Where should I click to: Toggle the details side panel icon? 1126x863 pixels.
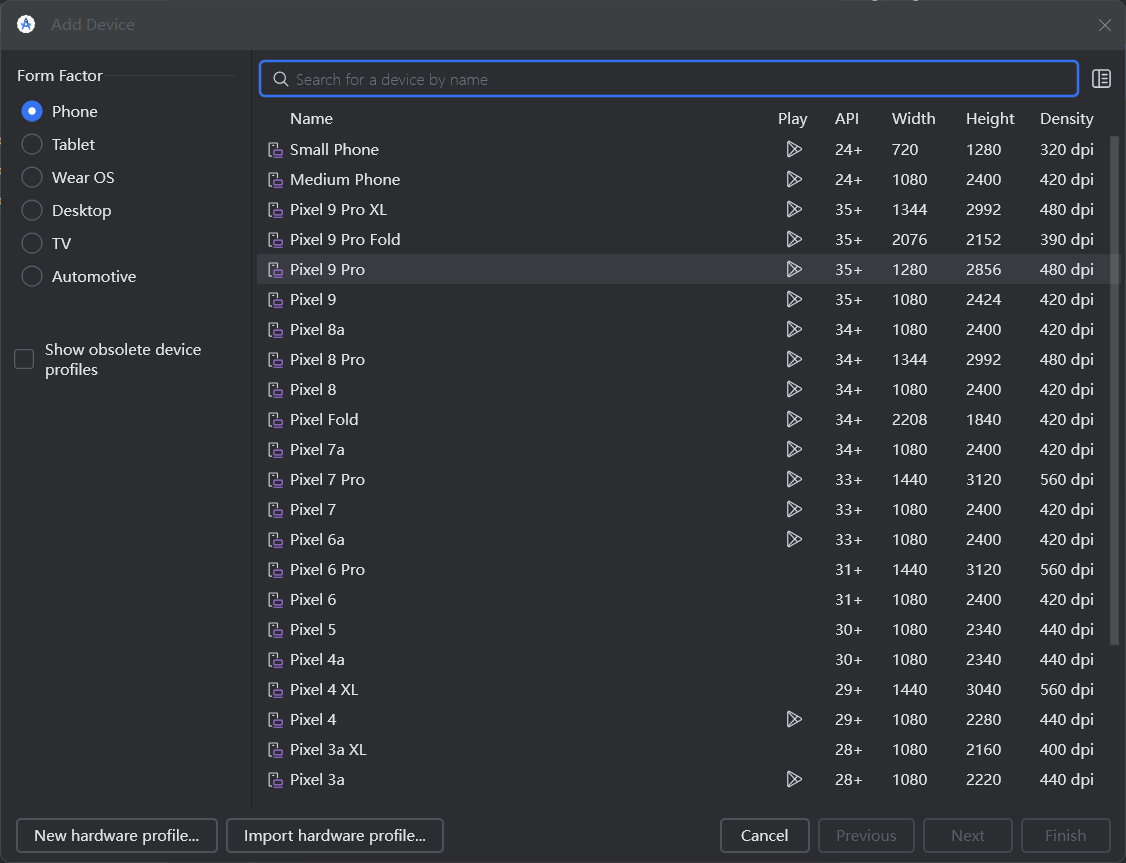point(1101,79)
